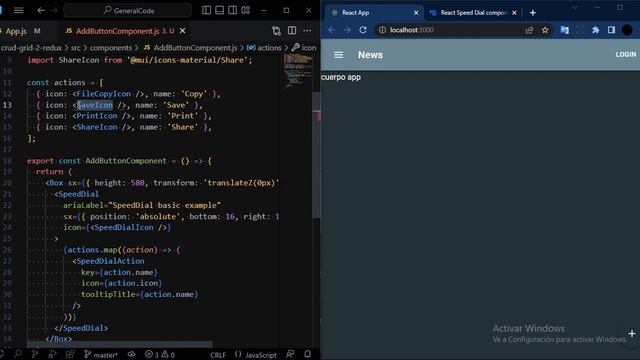Click the SpeedDialAction opening tag

pyautogui.click(x=110, y=261)
